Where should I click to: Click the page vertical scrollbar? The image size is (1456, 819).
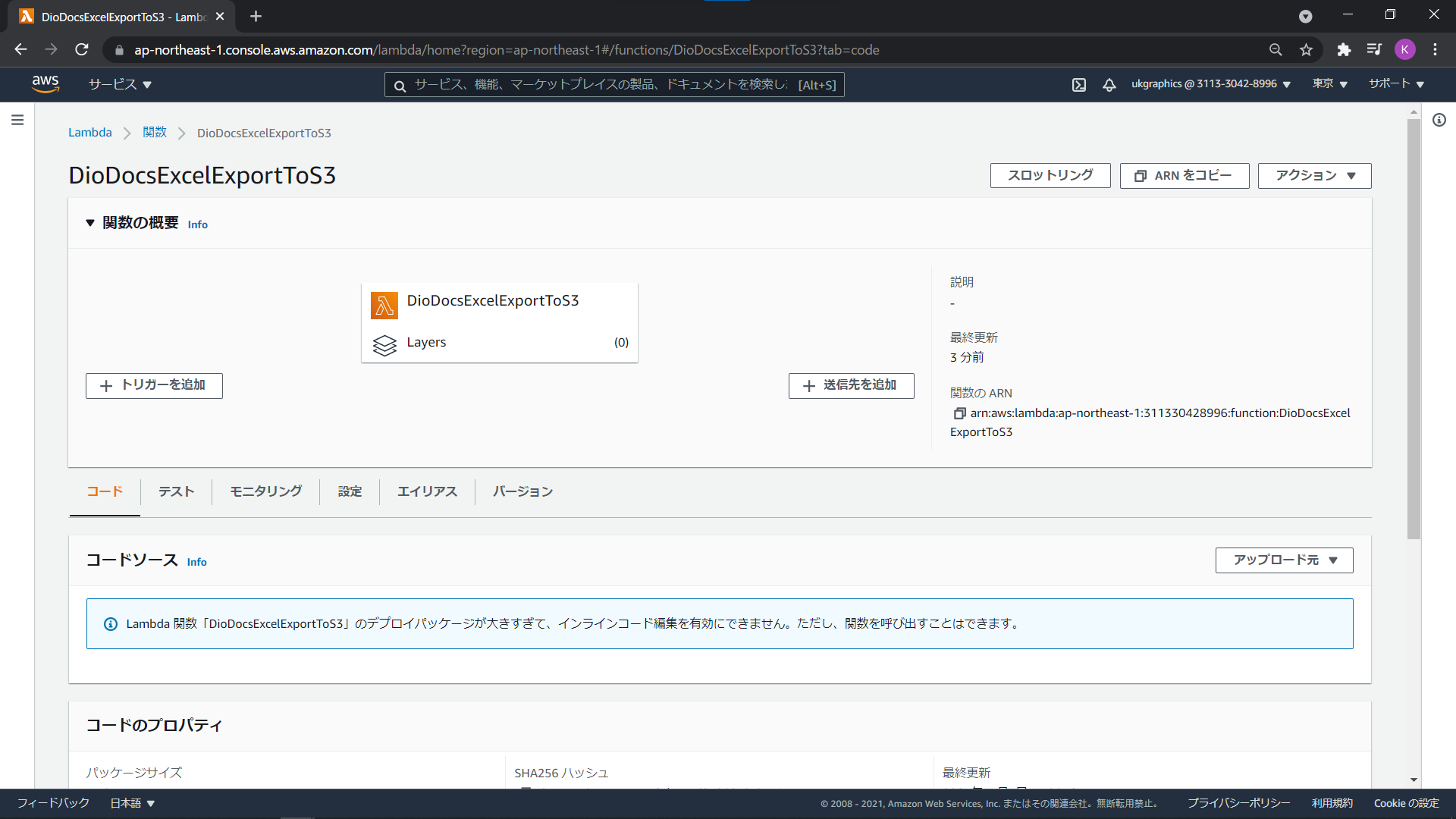tap(1414, 330)
